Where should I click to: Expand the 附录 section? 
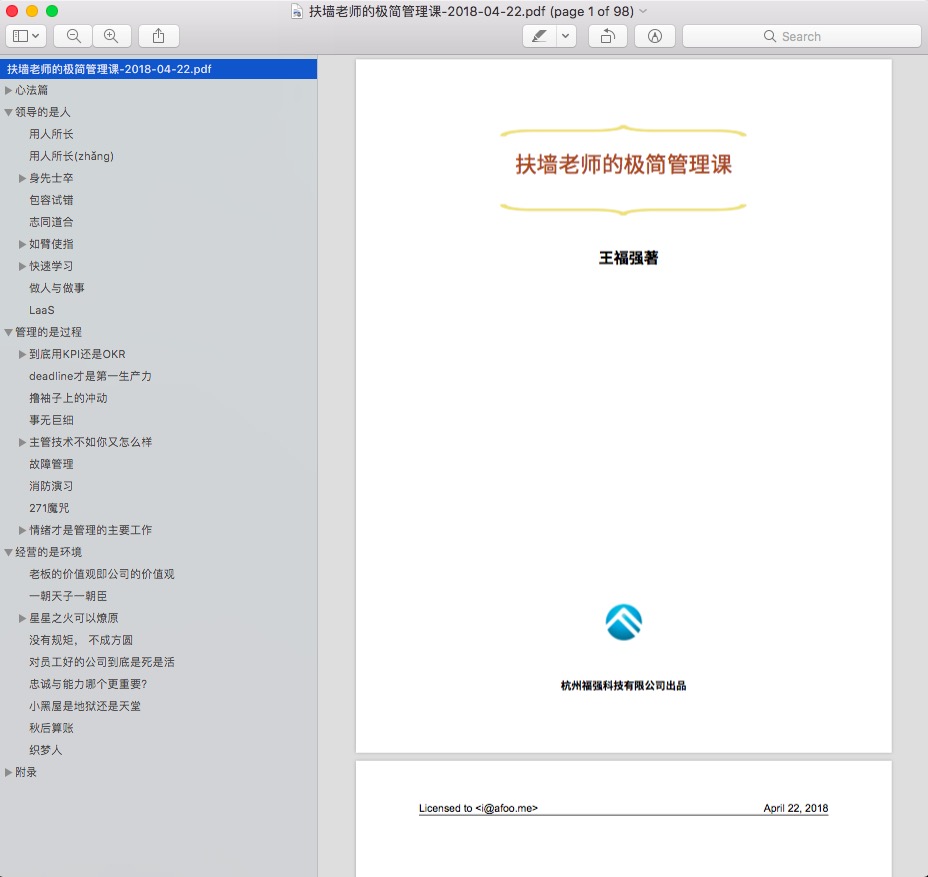[8, 772]
